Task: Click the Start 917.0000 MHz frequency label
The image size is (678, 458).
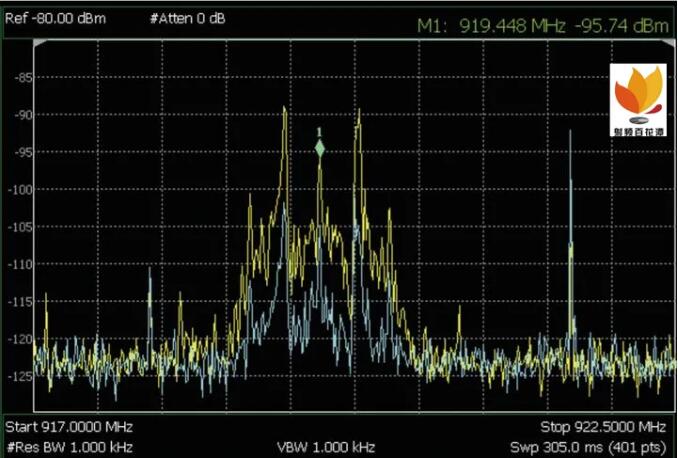Action: click(x=70, y=427)
